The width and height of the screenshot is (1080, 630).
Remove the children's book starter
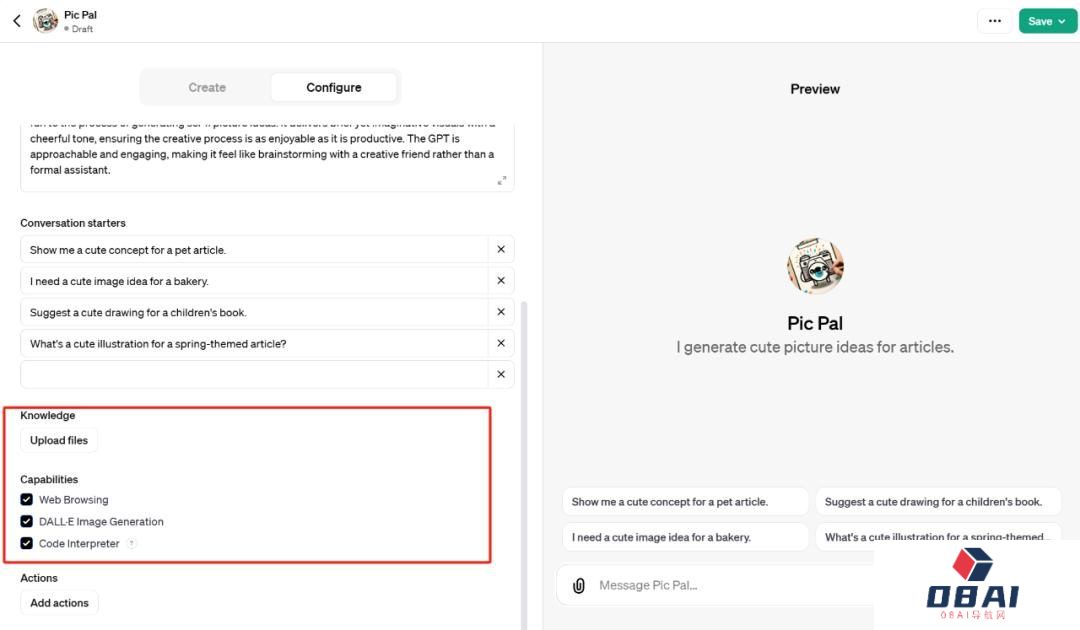(x=501, y=312)
